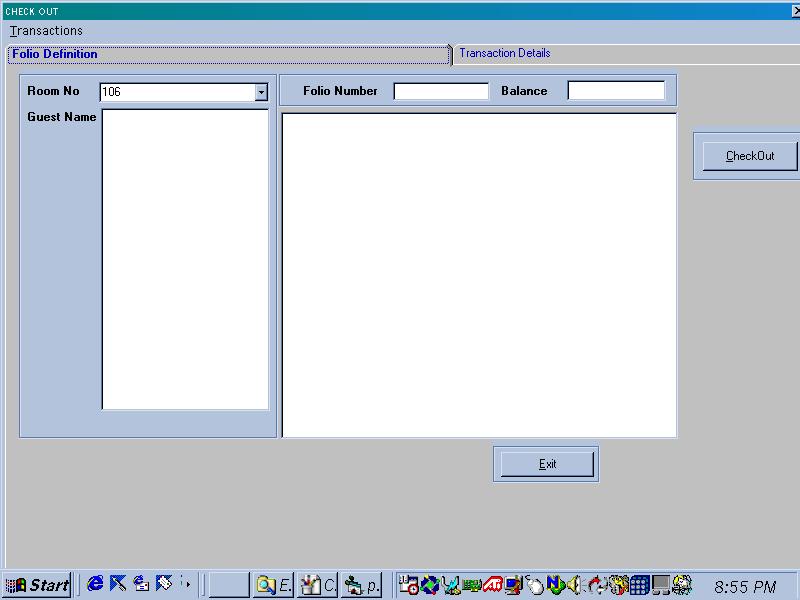Screen dimensions: 800x600
Task: Click the CheckOut button
Action: [x=749, y=156]
